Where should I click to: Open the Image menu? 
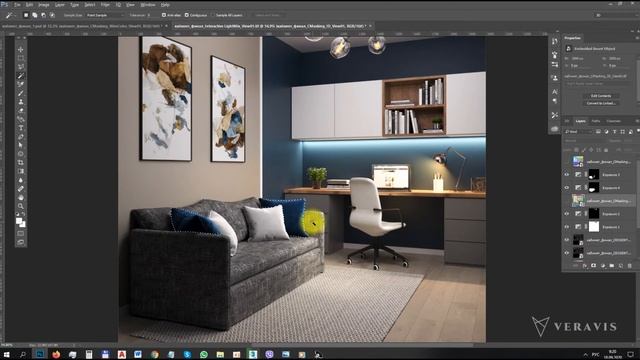click(43, 4)
